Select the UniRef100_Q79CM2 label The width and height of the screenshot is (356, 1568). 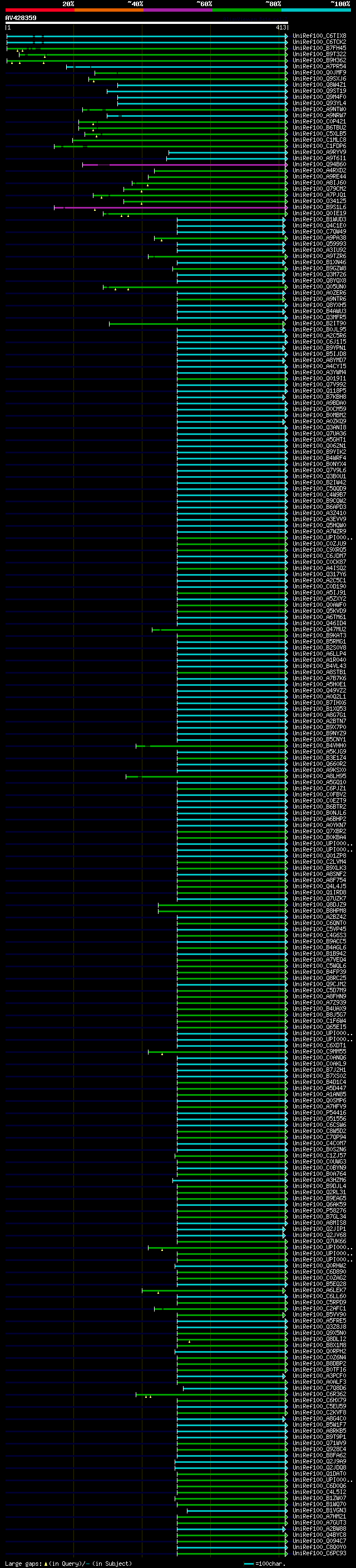(319, 189)
